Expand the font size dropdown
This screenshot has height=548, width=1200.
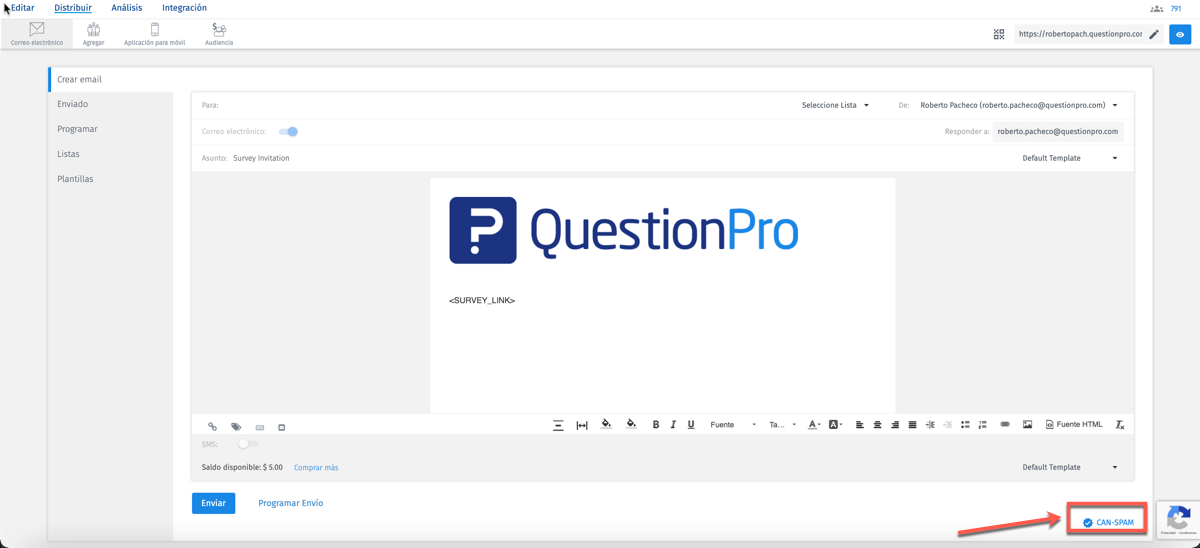coord(782,425)
